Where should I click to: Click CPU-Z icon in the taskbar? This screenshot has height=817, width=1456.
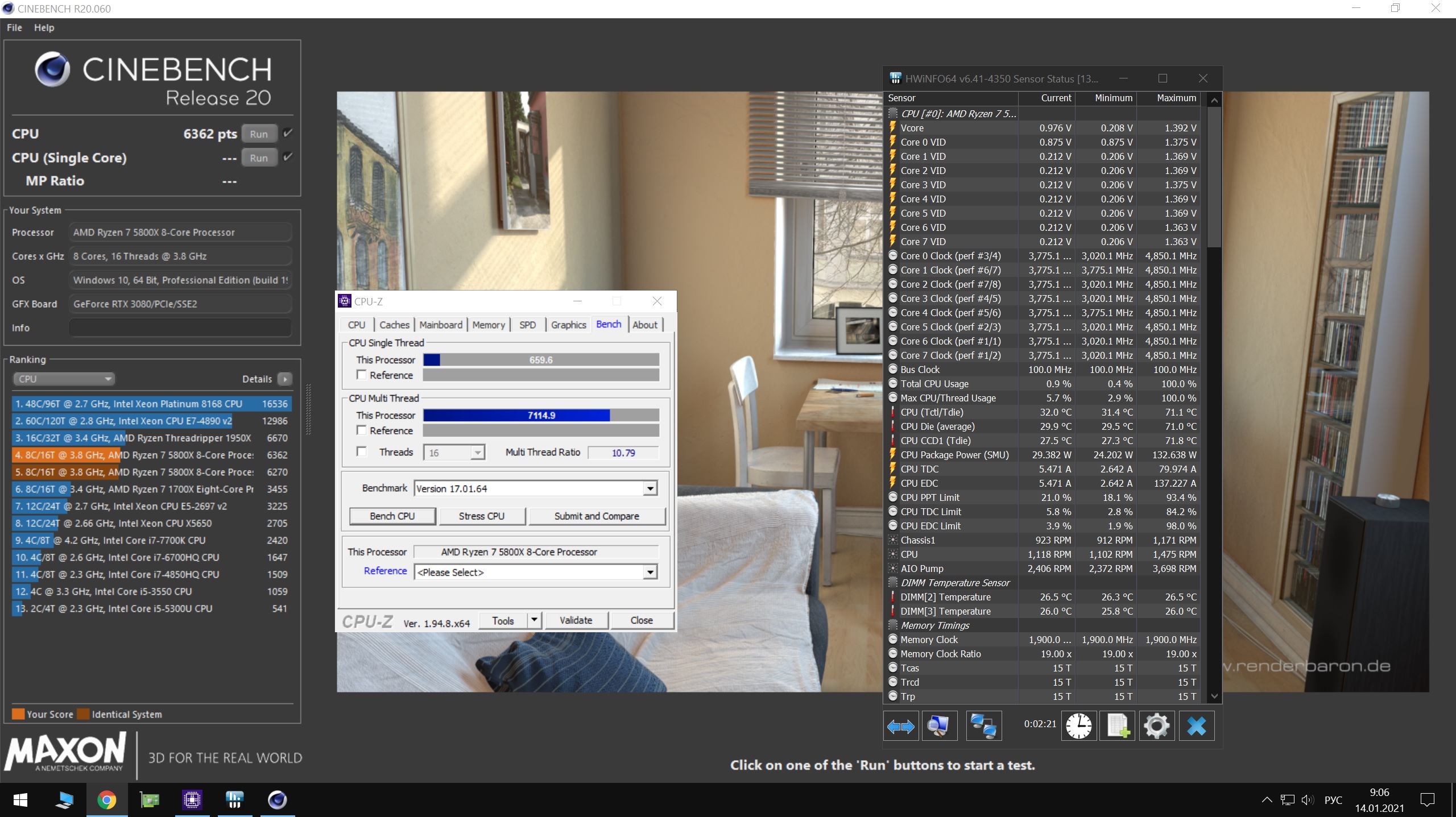coord(192,800)
